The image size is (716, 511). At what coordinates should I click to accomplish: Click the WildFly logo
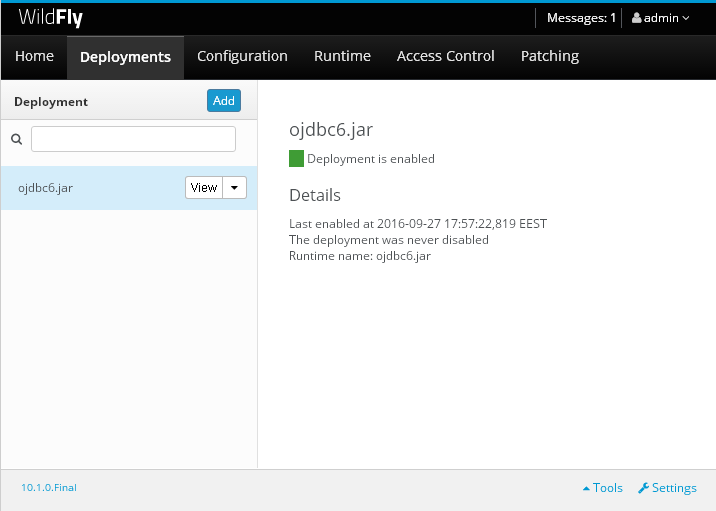click(x=50, y=18)
